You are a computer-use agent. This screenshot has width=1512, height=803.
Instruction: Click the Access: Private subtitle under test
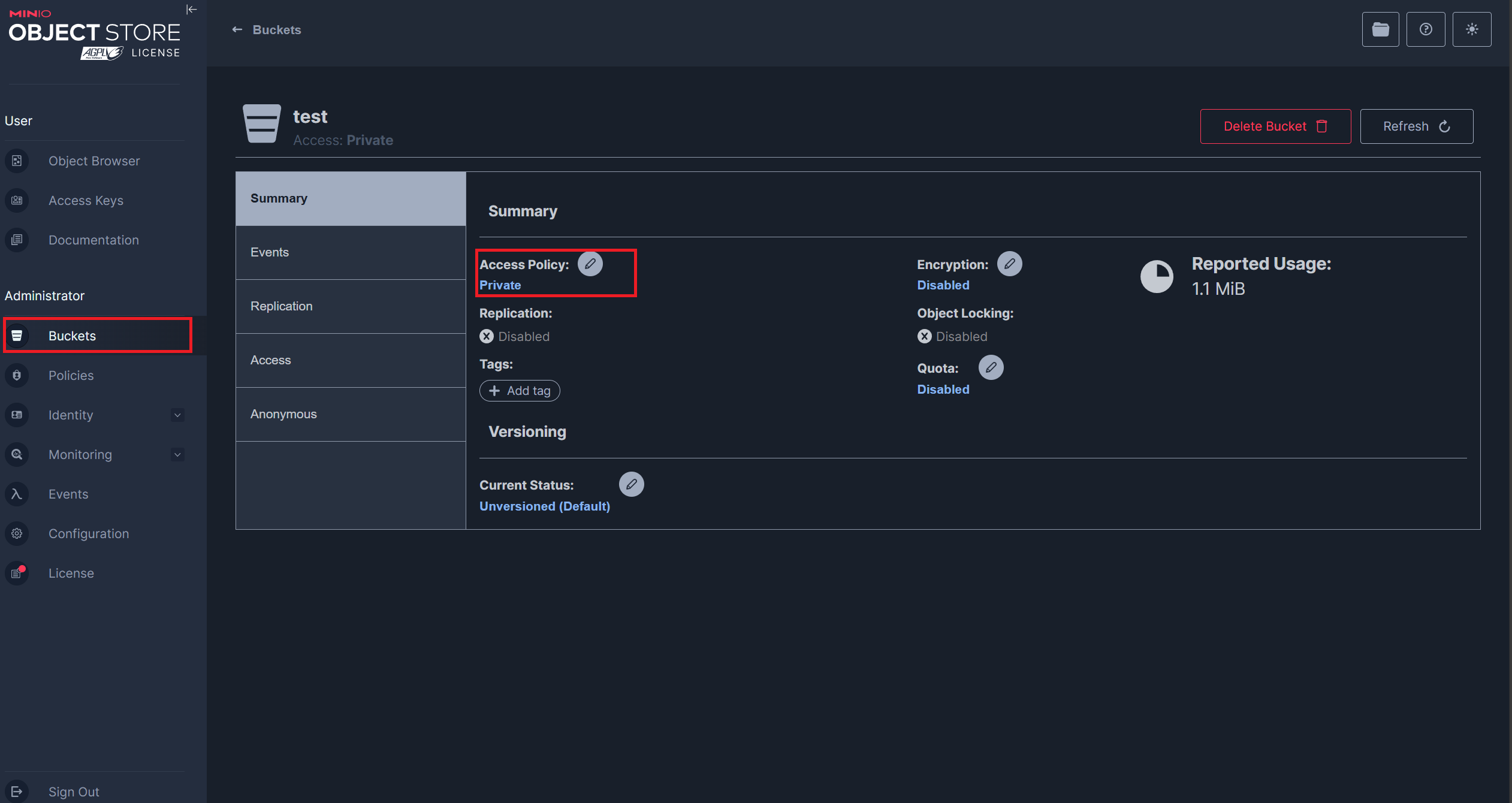coord(343,140)
